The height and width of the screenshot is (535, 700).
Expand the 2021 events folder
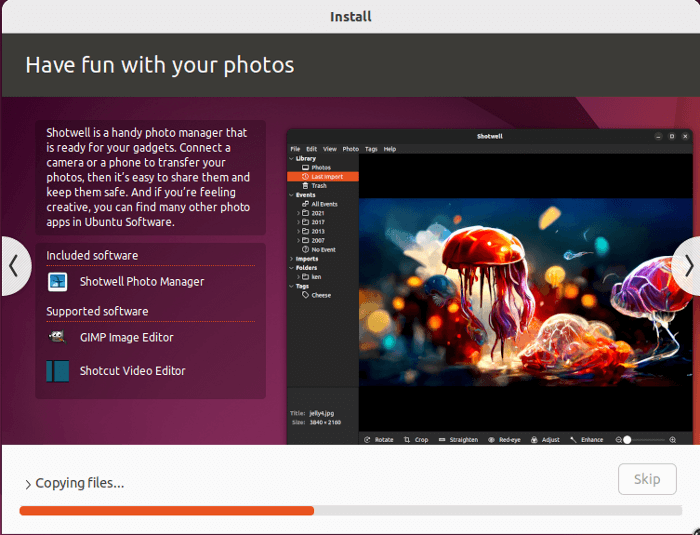coord(298,213)
